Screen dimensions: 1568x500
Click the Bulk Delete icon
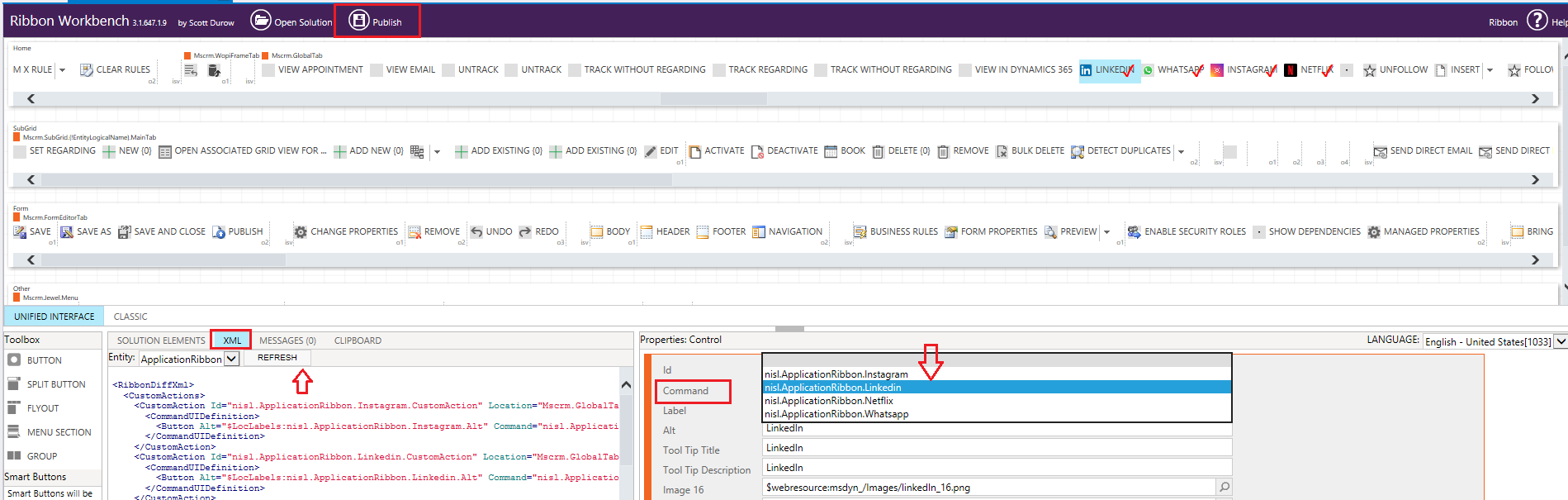[x=1002, y=151]
